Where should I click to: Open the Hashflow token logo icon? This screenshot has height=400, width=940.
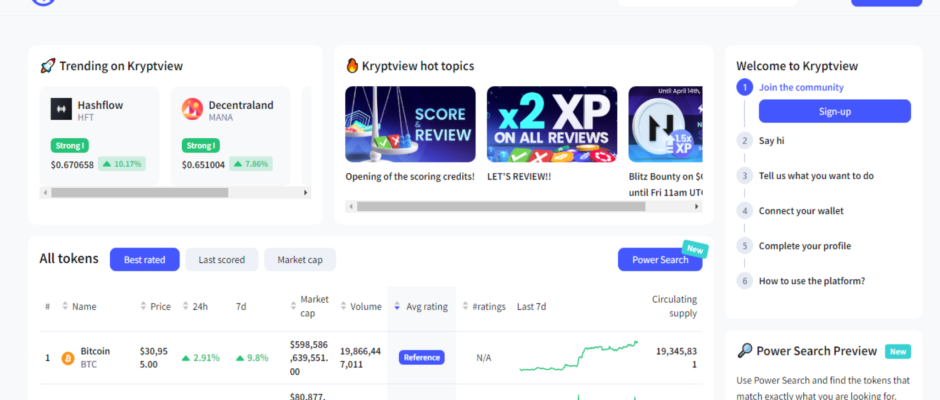click(x=61, y=109)
